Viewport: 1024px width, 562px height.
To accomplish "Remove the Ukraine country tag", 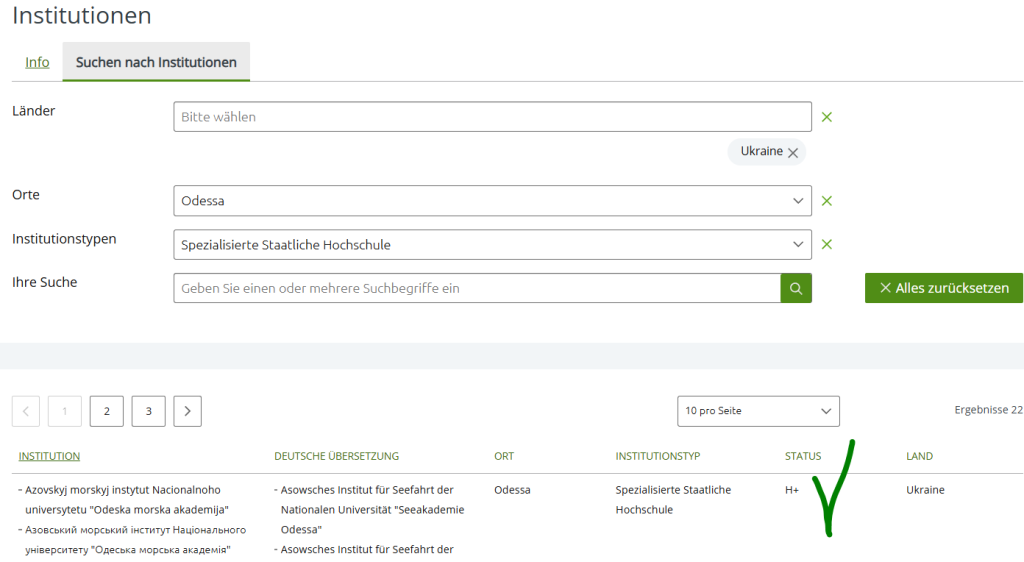I will pyautogui.click(x=793, y=153).
